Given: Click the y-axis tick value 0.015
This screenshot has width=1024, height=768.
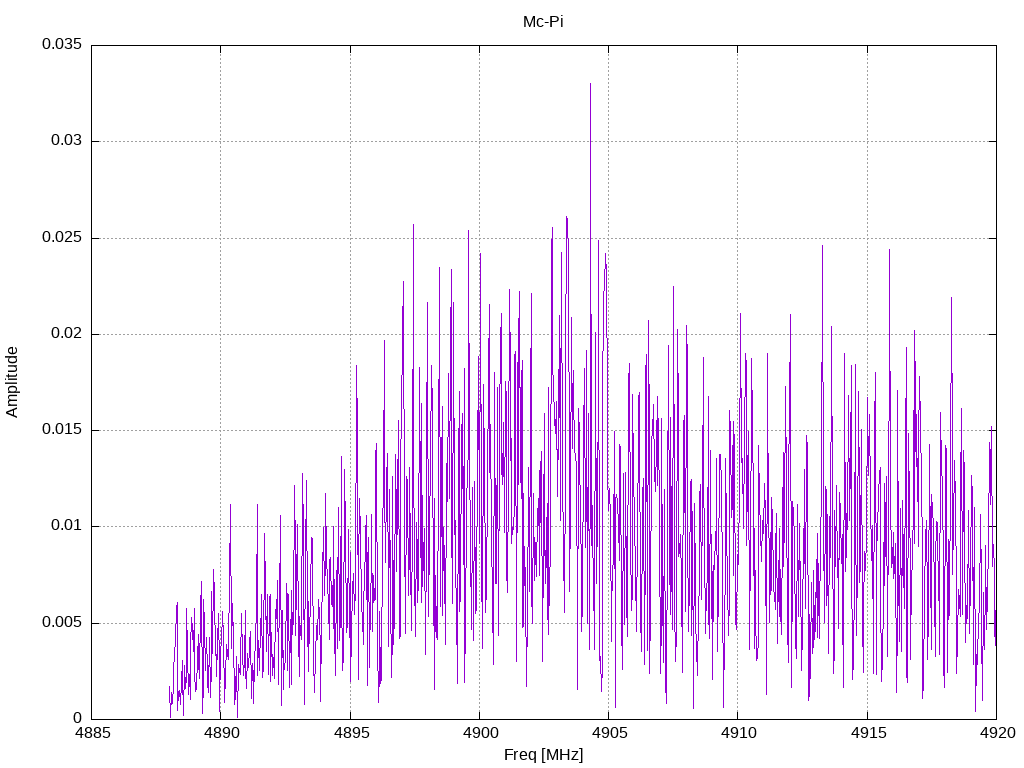Looking at the screenshot, I should click(x=62, y=429).
